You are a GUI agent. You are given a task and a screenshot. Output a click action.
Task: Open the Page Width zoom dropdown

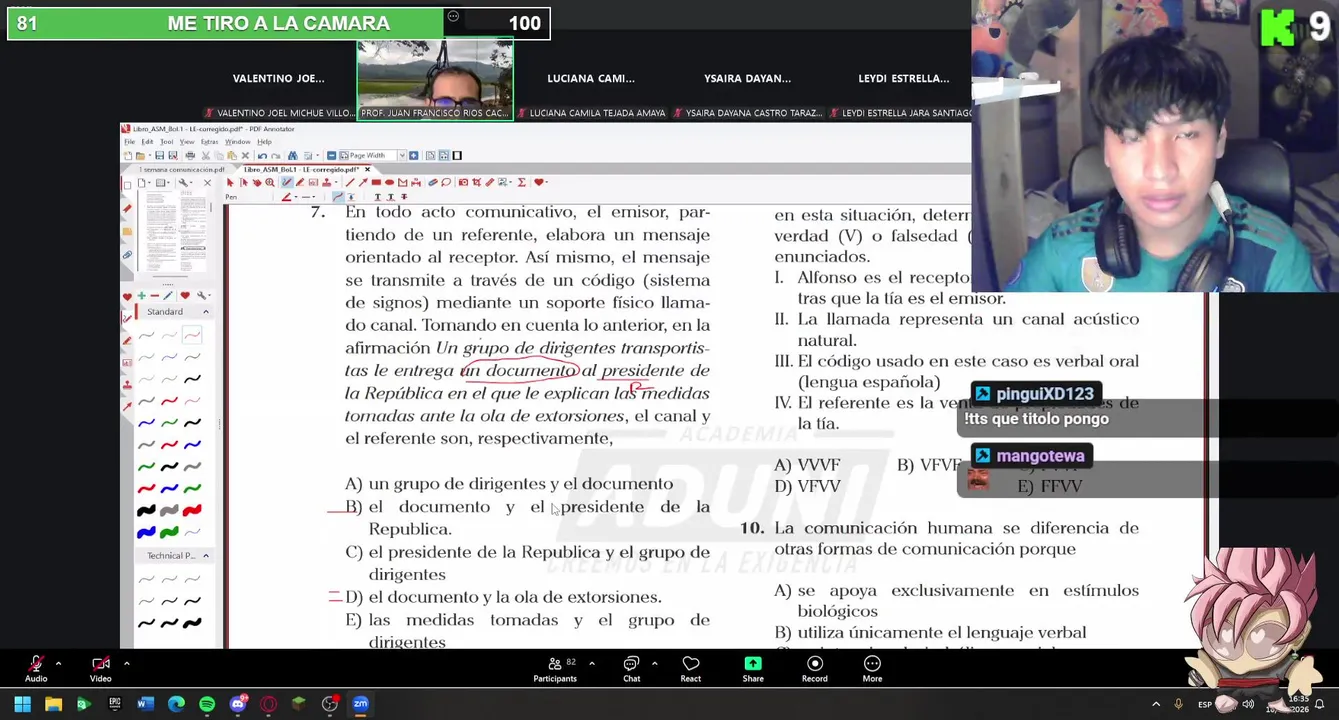[x=402, y=155]
